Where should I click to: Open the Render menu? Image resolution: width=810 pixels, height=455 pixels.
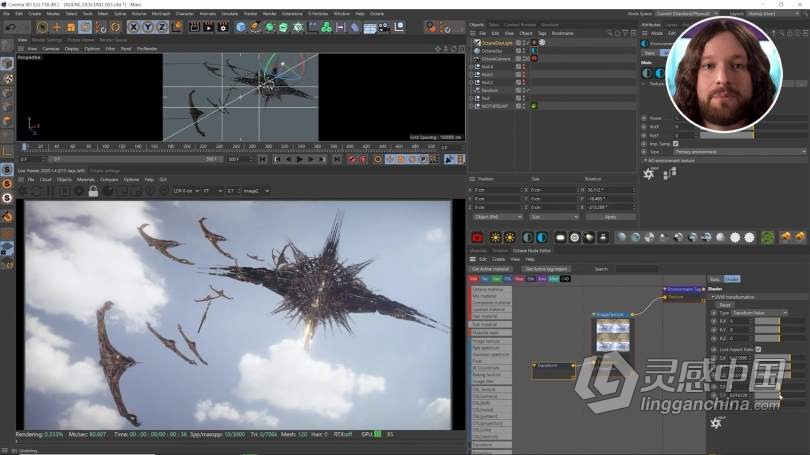[269, 14]
